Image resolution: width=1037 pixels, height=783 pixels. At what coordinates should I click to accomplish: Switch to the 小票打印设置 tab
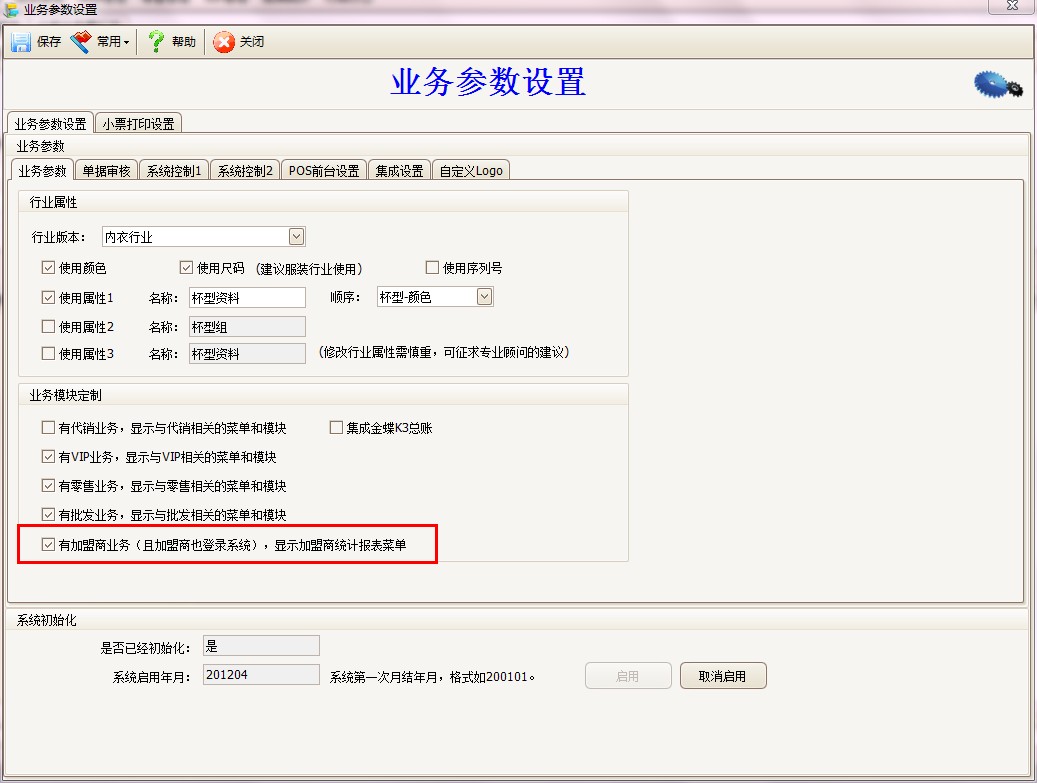point(139,122)
